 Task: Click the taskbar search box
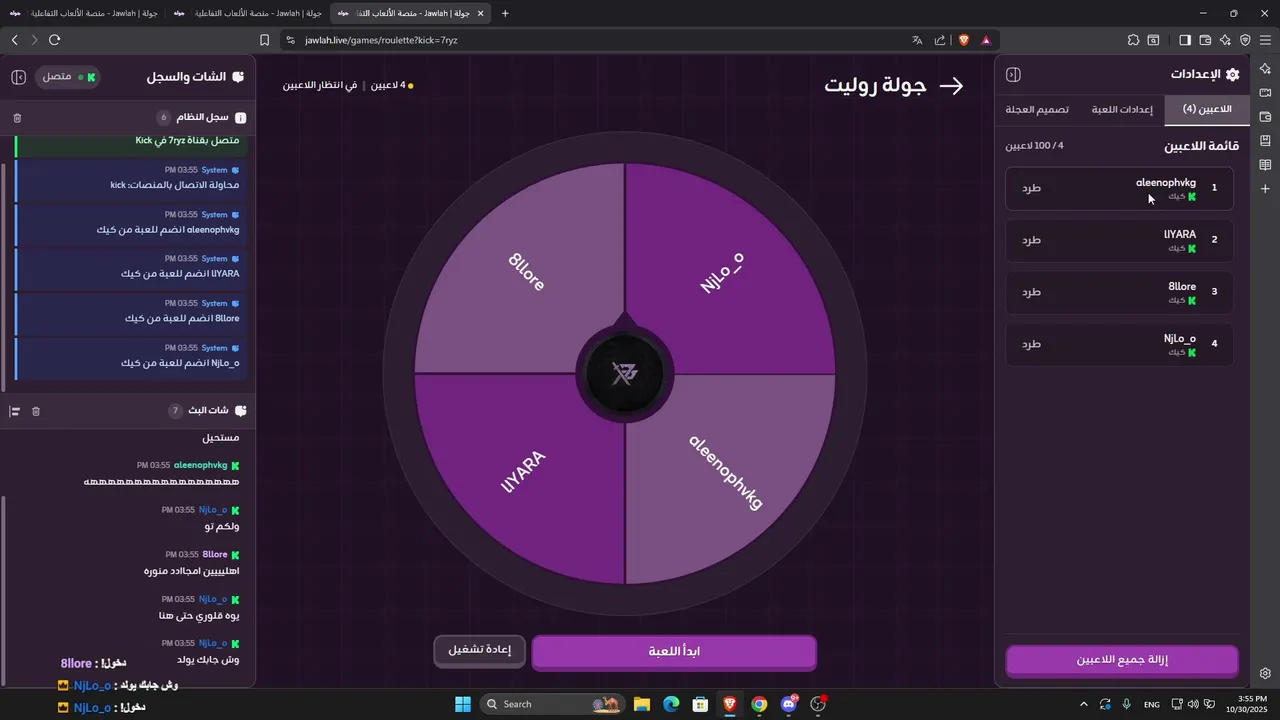[552, 704]
